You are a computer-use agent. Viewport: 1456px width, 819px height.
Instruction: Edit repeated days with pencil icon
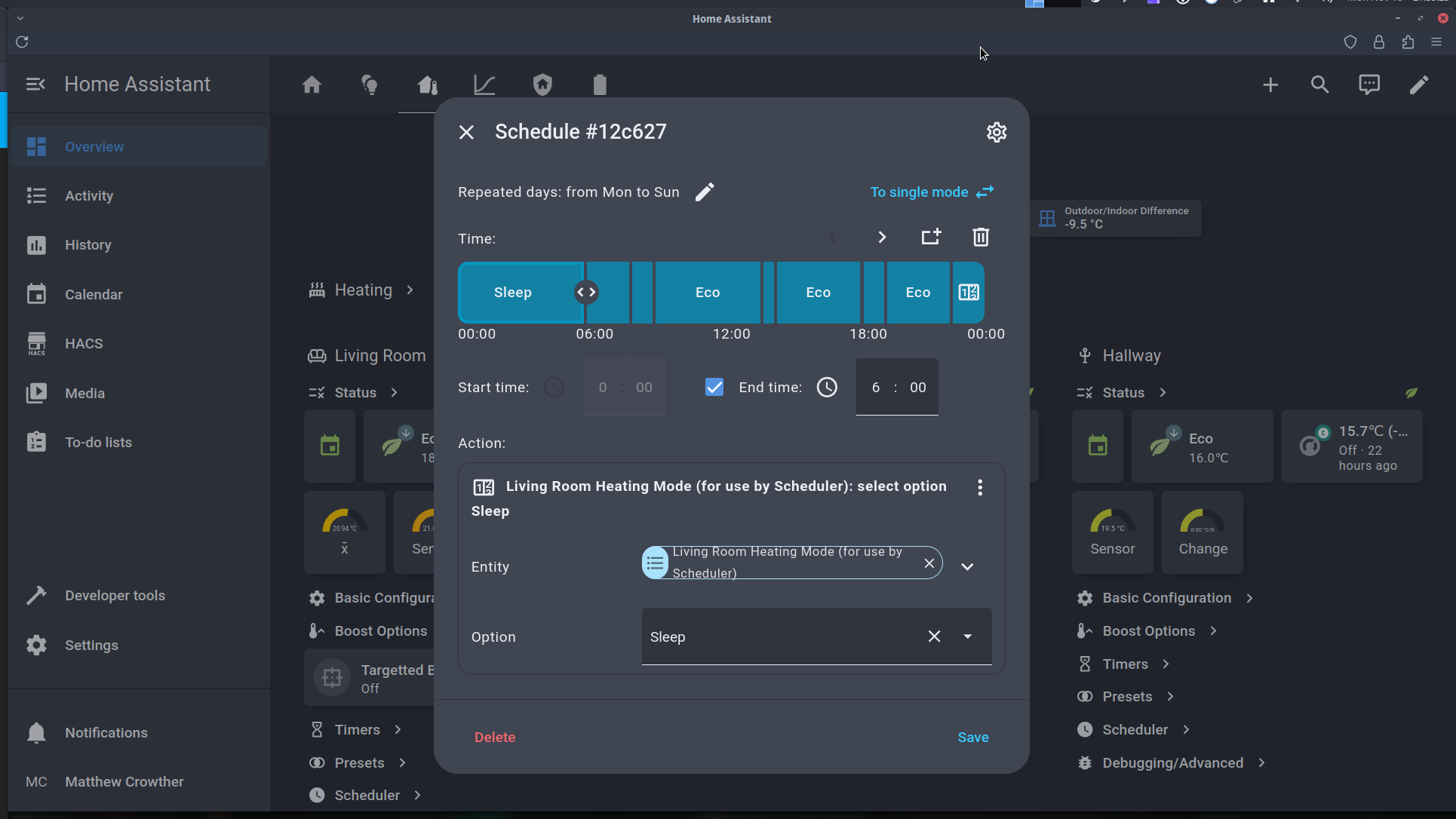[x=704, y=192]
